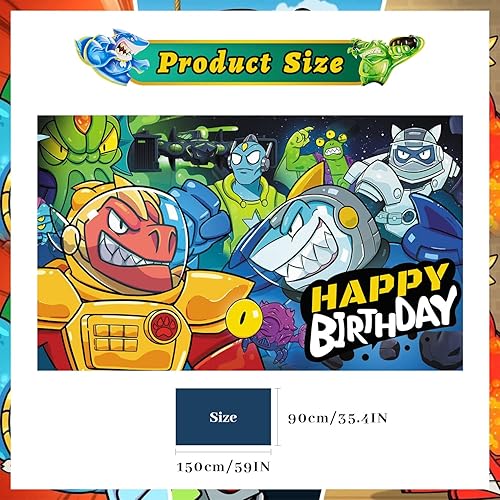The width and height of the screenshot is (500, 500).
Task: Click the blue shark wizard icon
Action: pyautogui.click(x=112, y=55)
